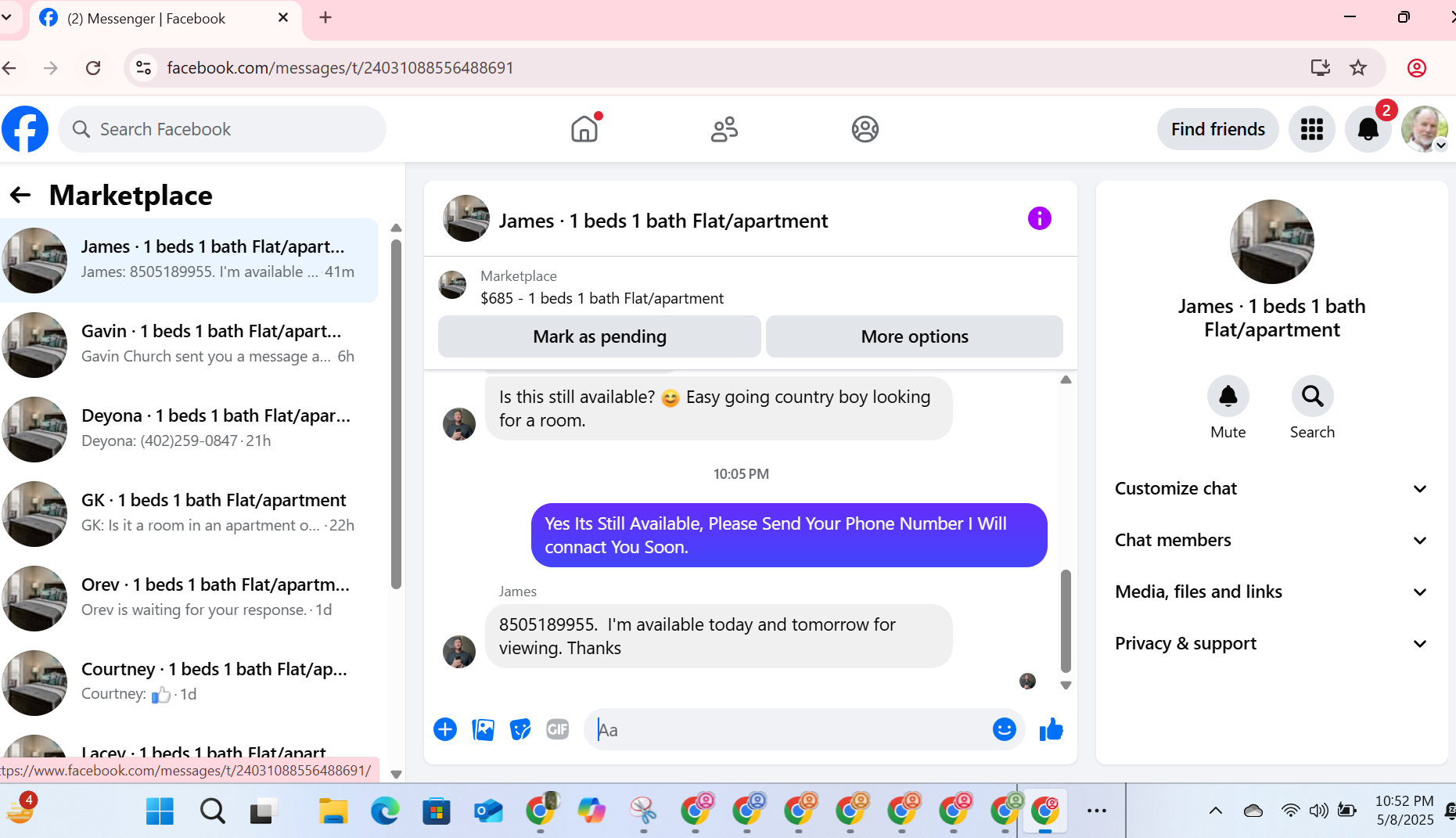Open Orev conversation in list
This screenshot has width=1456, height=838.
coord(189,598)
